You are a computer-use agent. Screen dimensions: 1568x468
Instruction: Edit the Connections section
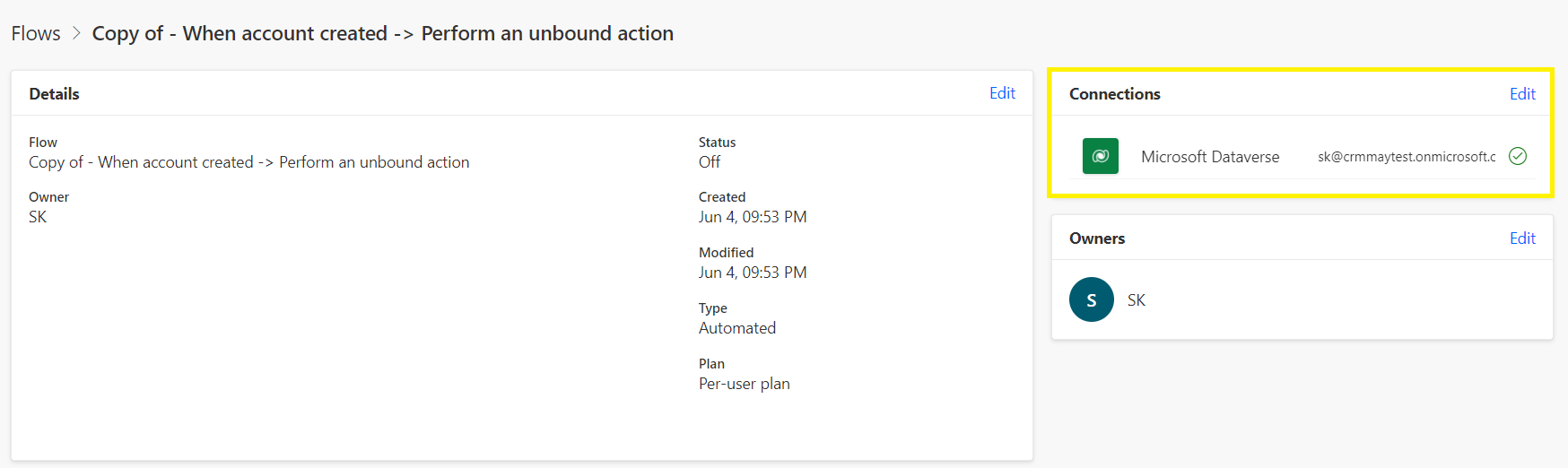coord(1522,94)
